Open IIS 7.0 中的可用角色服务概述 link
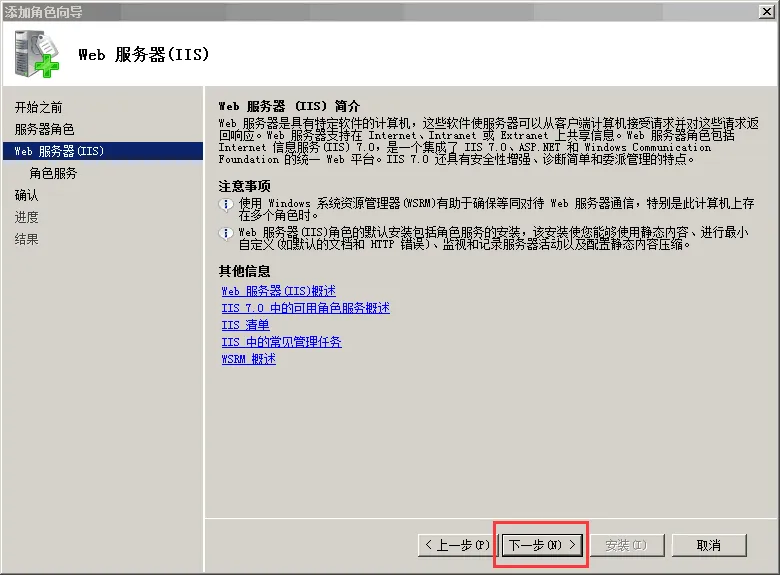The width and height of the screenshot is (780, 575). [x=305, y=308]
